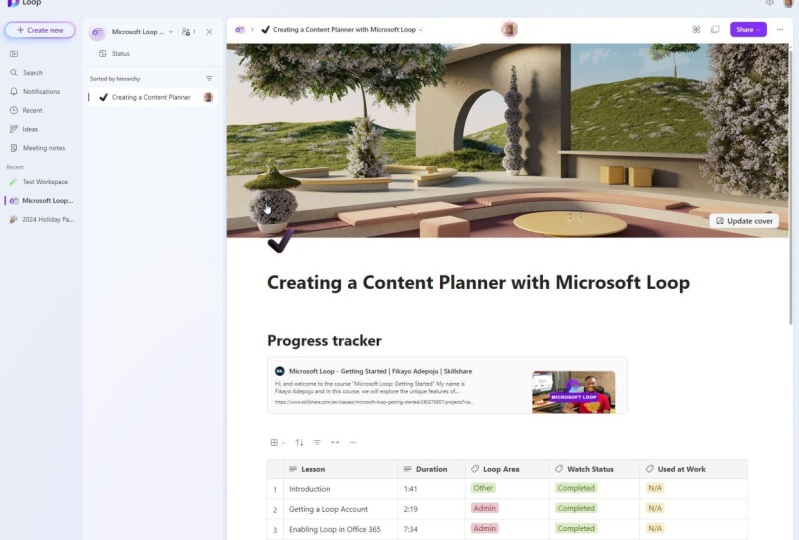This screenshot has height=540, width=799.
Task: Click the Skillshare course thumbnail image
Action: tap(573, 392)
